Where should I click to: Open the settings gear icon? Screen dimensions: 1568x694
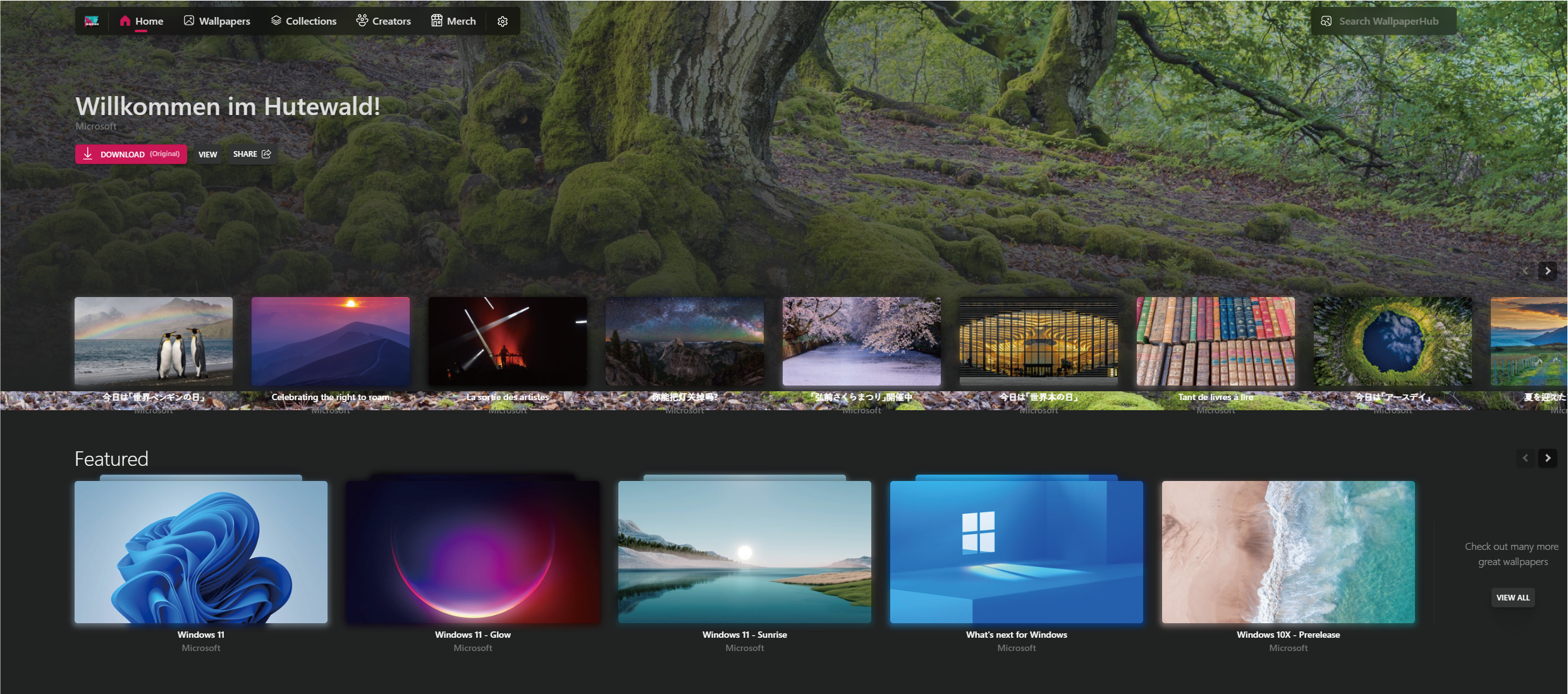[x=503, y=21]
